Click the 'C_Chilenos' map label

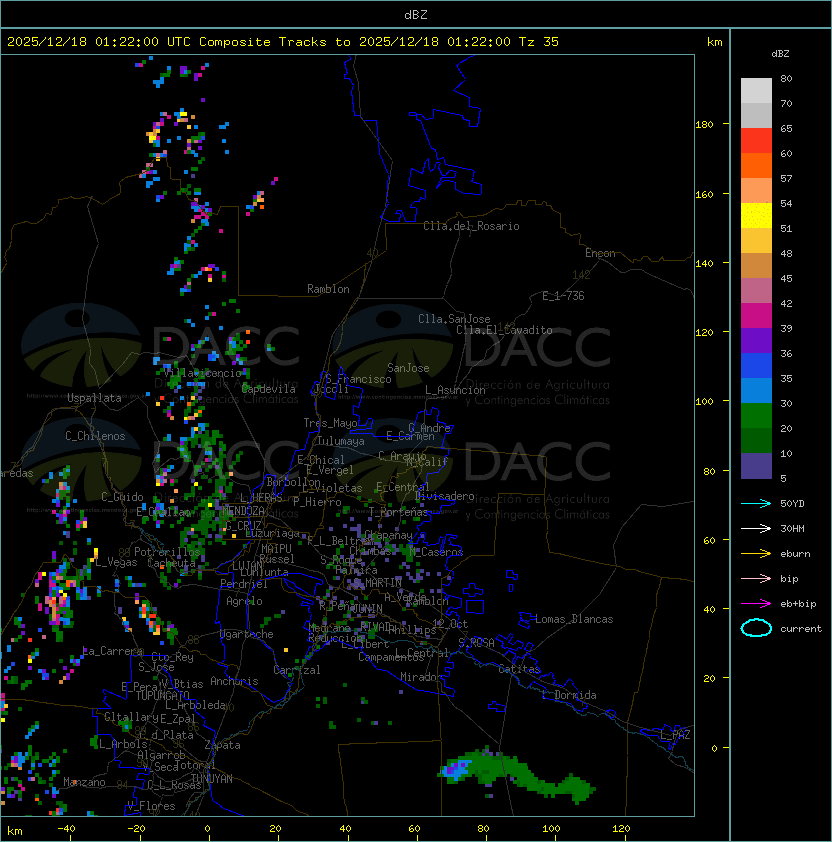point(95,436)
